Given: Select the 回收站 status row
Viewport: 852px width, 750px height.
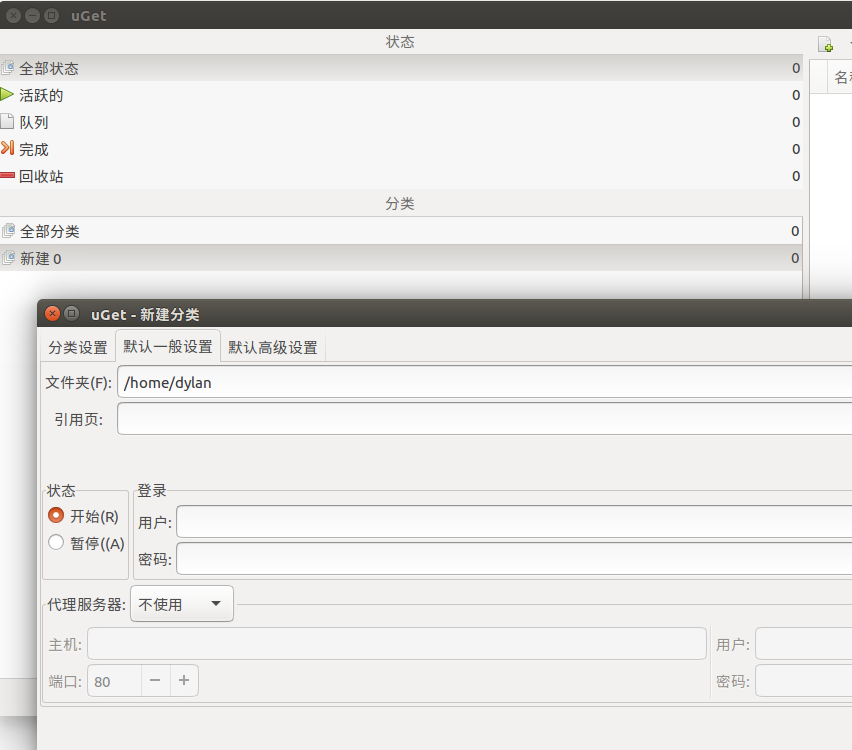Looking at the screenshot, I should (x=401, y=176).
